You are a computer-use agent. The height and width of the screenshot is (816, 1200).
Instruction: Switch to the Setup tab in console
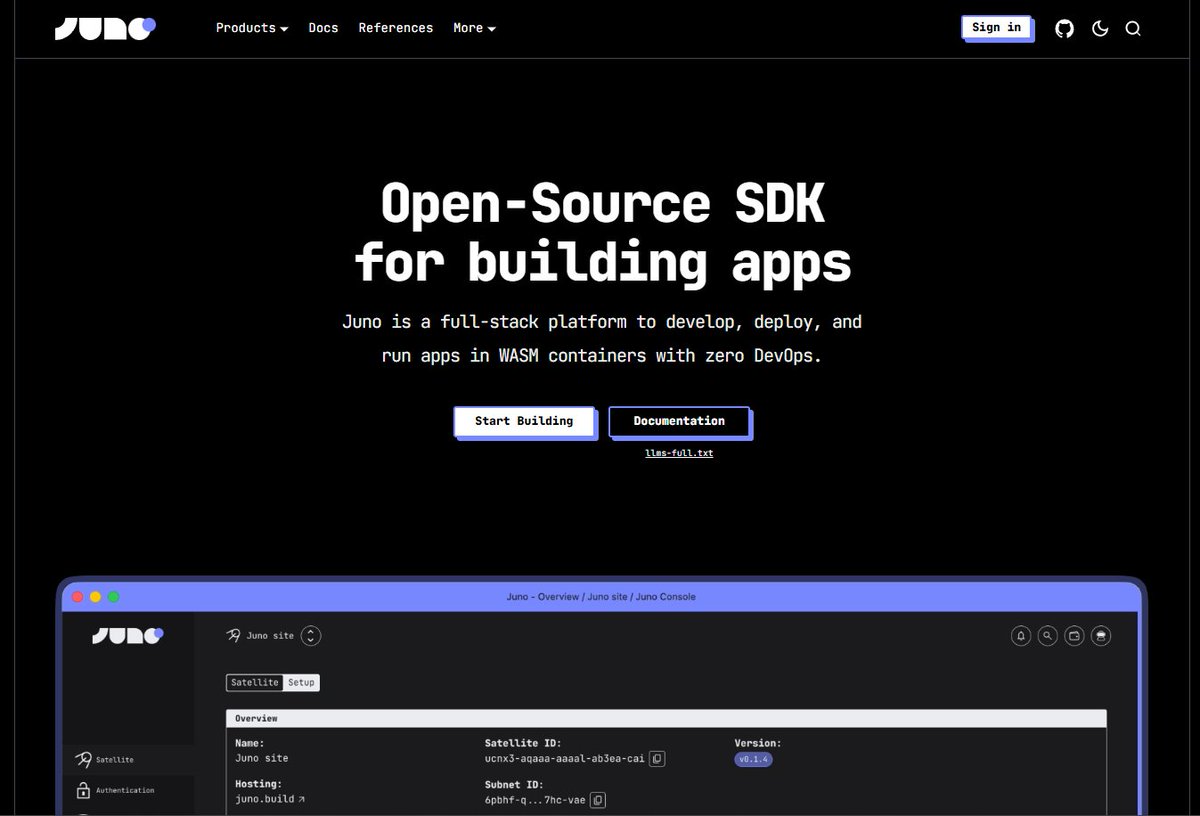click(301, 682)
